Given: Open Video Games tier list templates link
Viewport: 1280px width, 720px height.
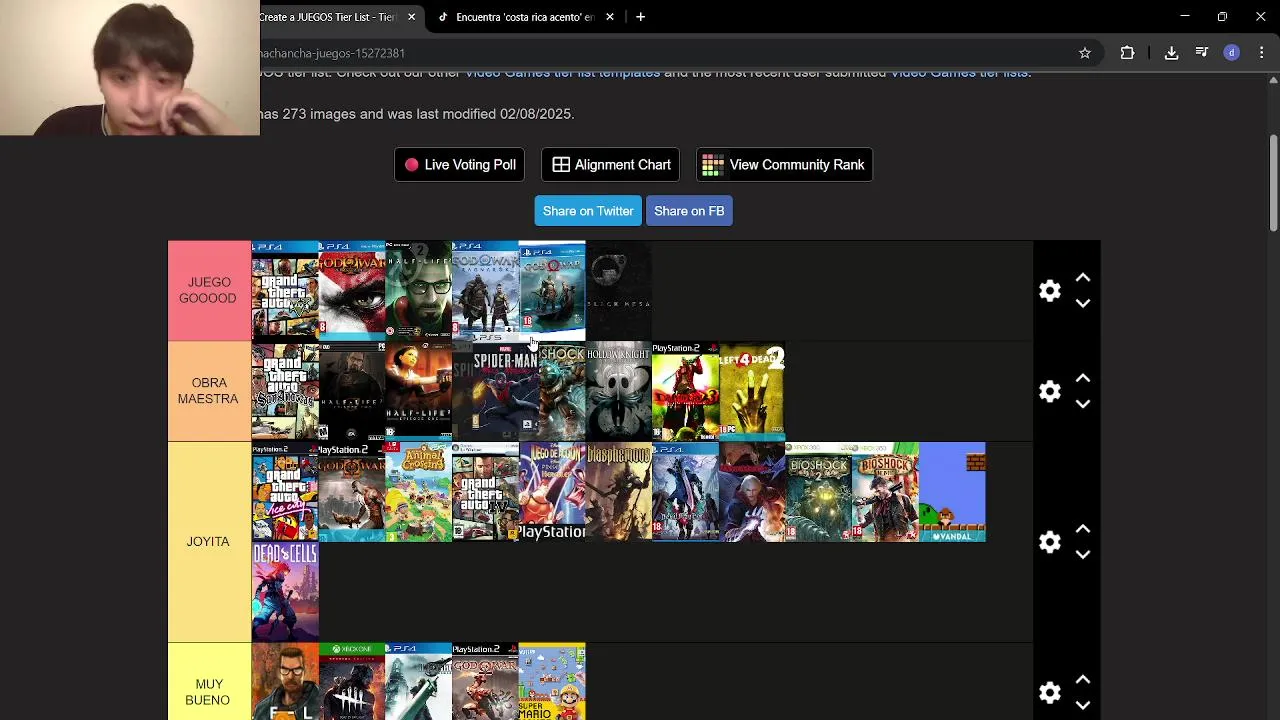Looking at the screenshot, I should [562, 73].
